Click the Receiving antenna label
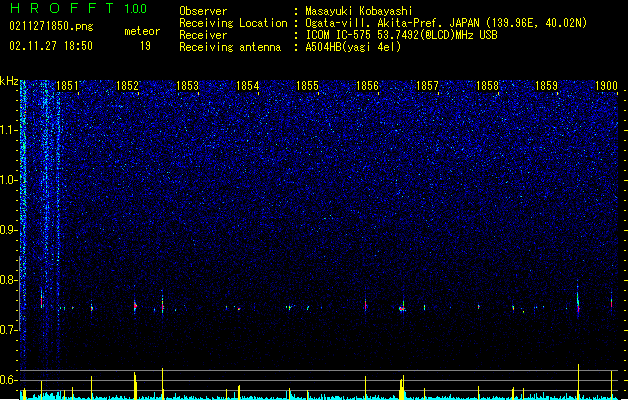Image resolution: width=629 pixels, height=400 pixels. tap(230, 47)
